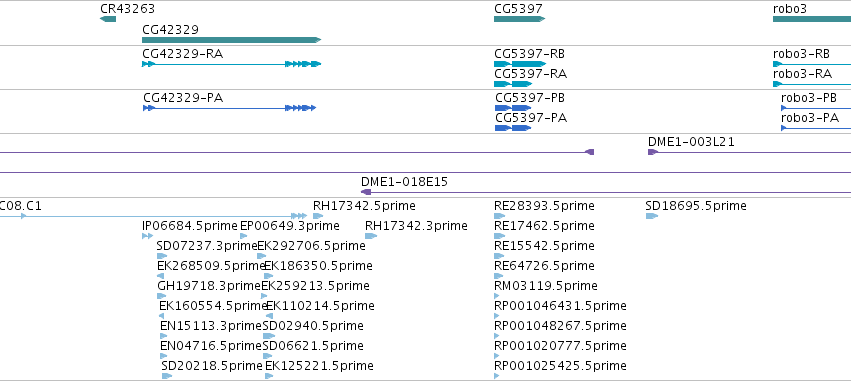Image resolution: width=851 pixels, height=381 pixels.
Task: Click the RE28393.5prime EST label
Action: (x=544, y=206)
